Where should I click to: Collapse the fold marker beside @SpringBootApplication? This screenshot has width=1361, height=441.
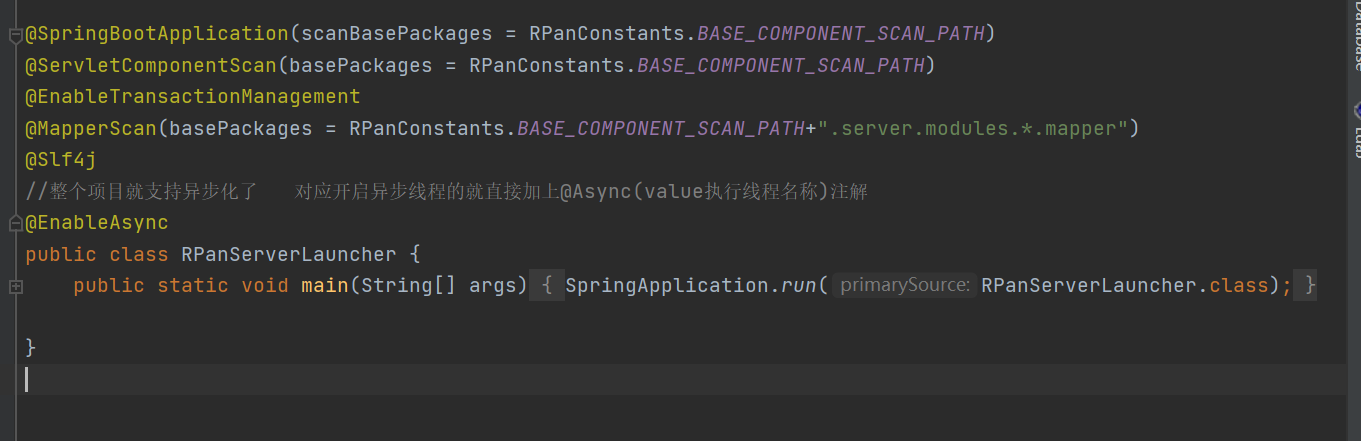(x=14, y=36)
